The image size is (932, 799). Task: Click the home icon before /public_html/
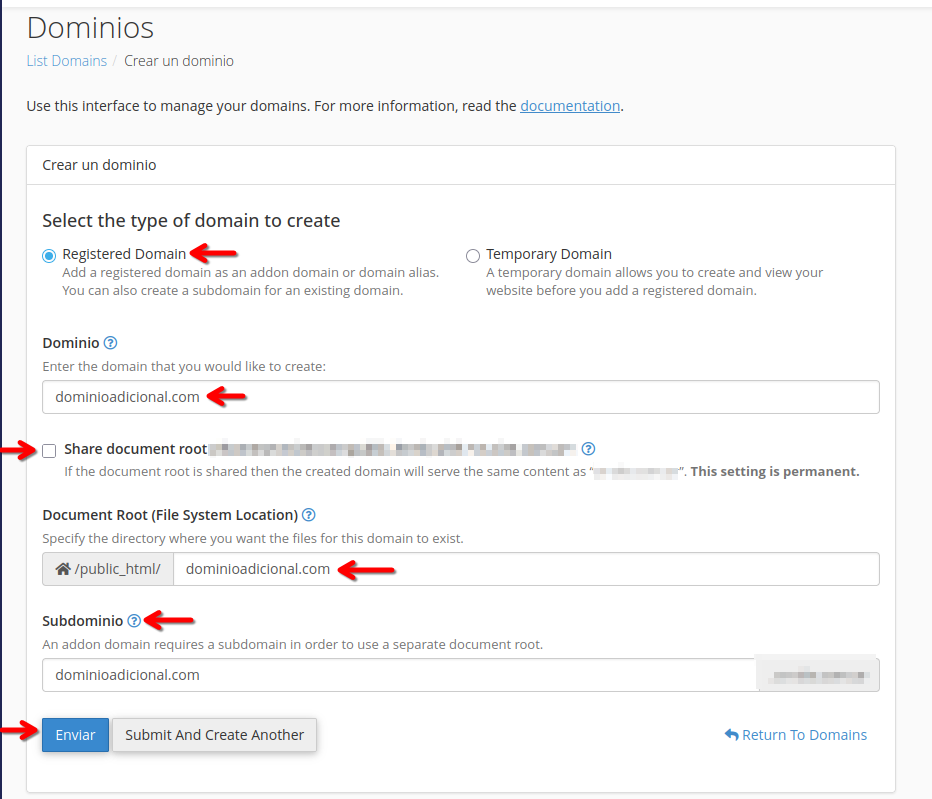pos(63,569)
